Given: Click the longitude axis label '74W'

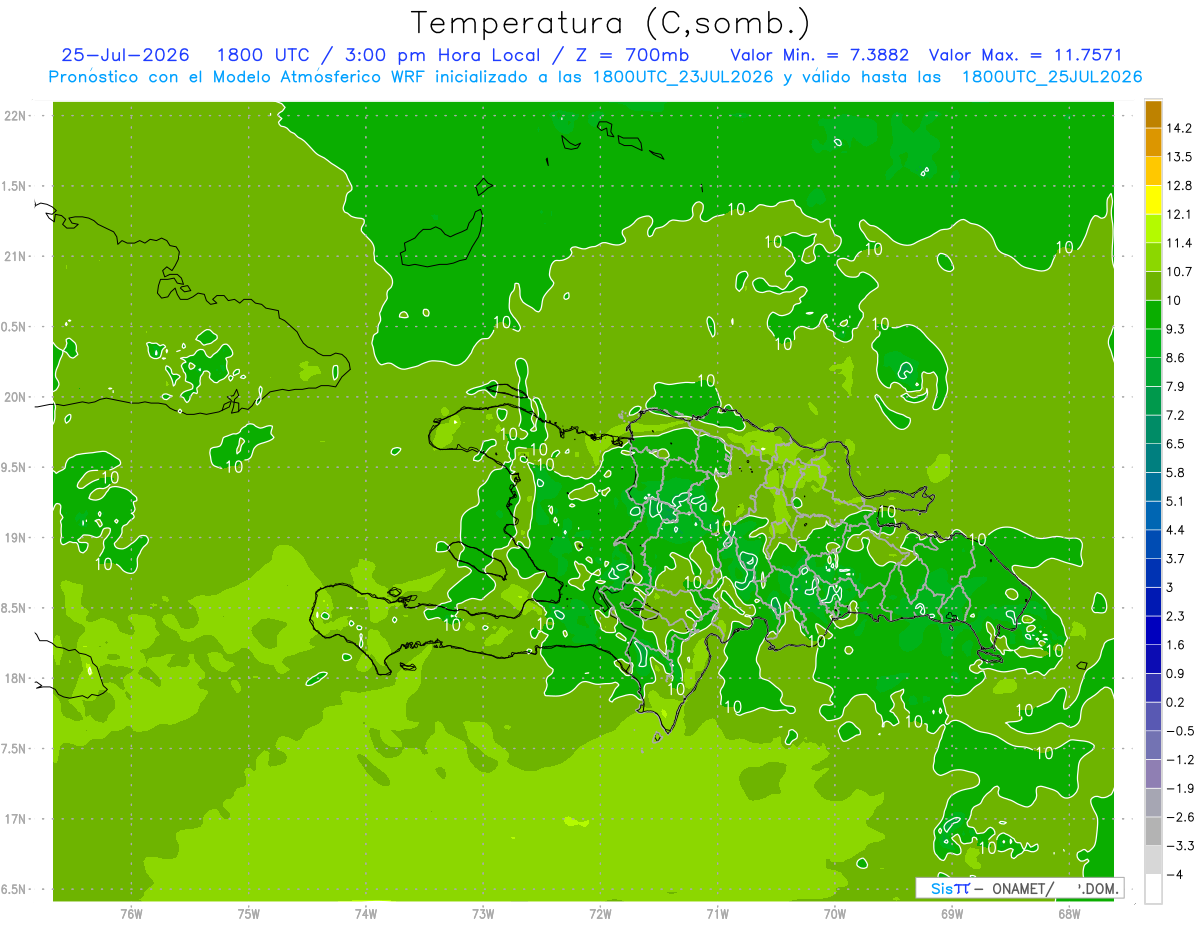Looking at the screenshot, I should tap(366, 913).
